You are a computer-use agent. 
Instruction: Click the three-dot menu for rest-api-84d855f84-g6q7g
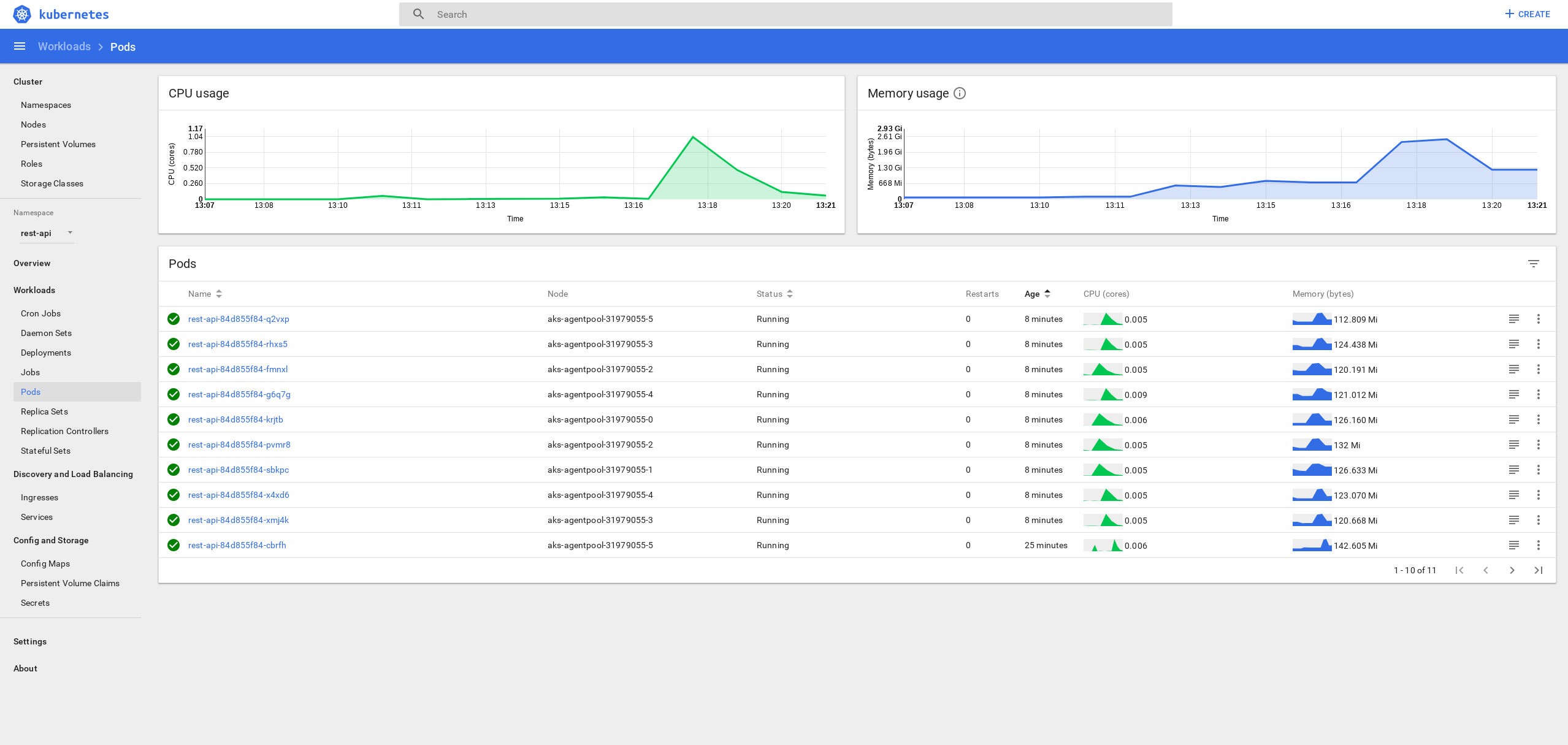click(1539, 394)
